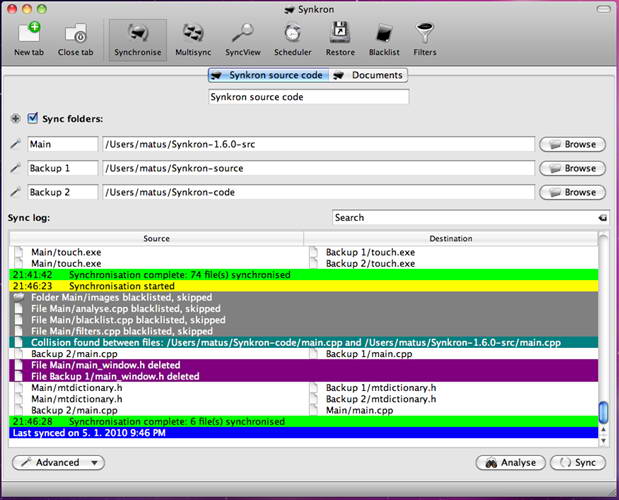Click Browse for the Main folder
The height and width of the screenshot is (500, 619).
(571, 144)
